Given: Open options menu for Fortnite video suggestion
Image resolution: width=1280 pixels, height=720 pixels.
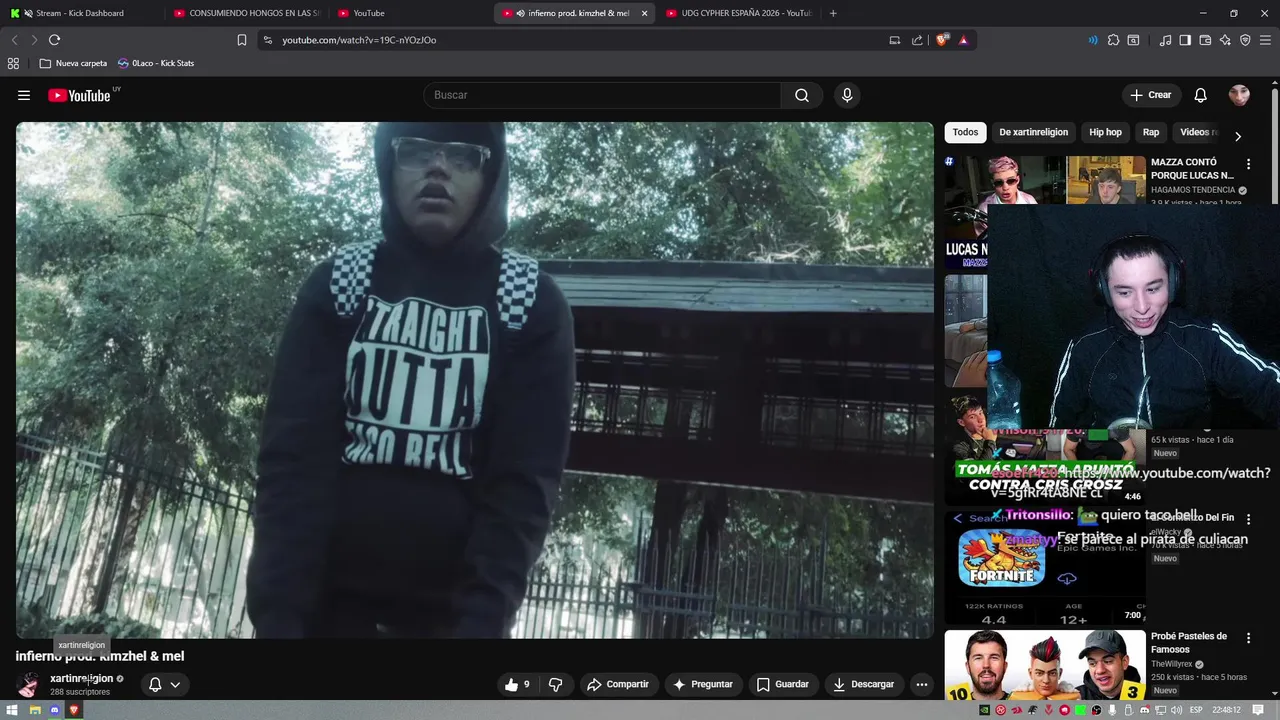Looking at the screenshot, I should (1248, 519).
